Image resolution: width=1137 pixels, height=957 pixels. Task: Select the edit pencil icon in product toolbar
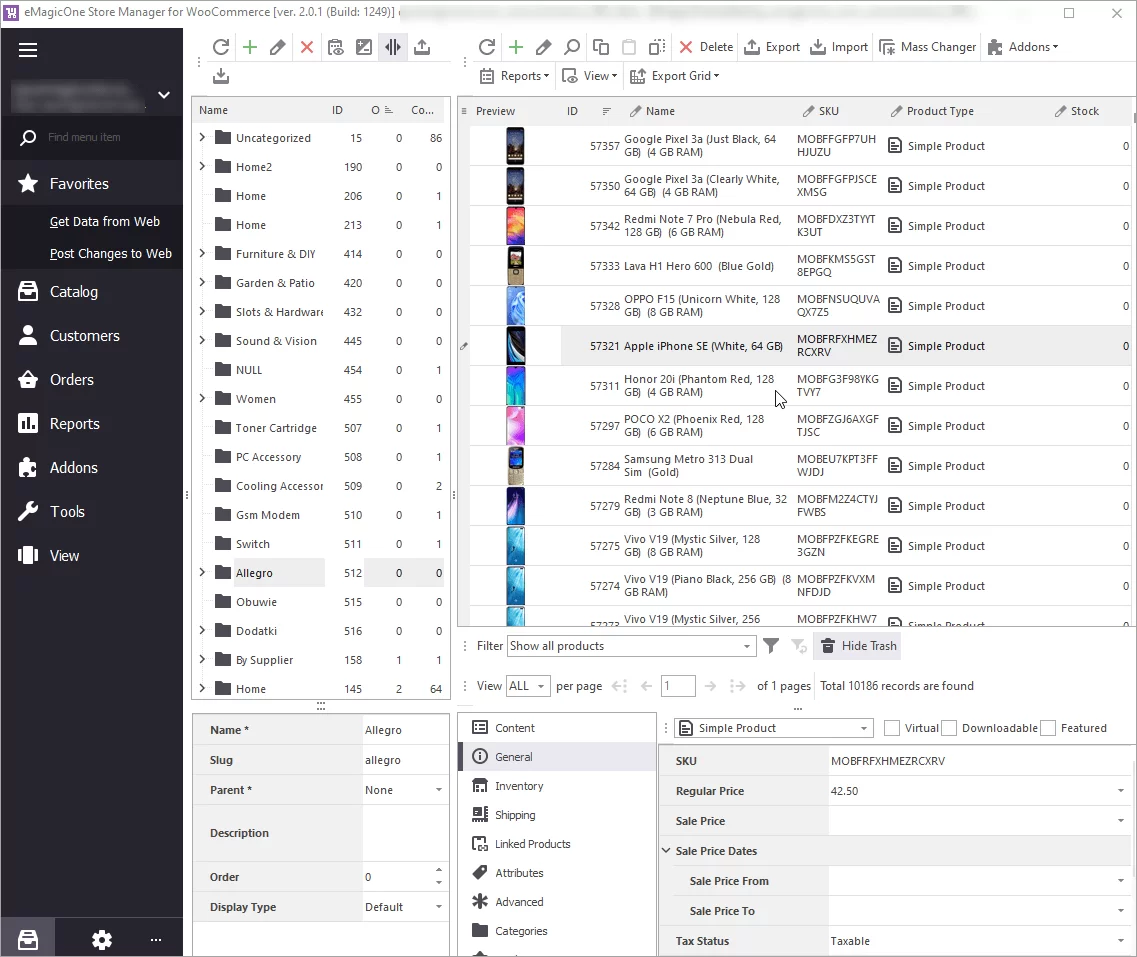[542, 46]
